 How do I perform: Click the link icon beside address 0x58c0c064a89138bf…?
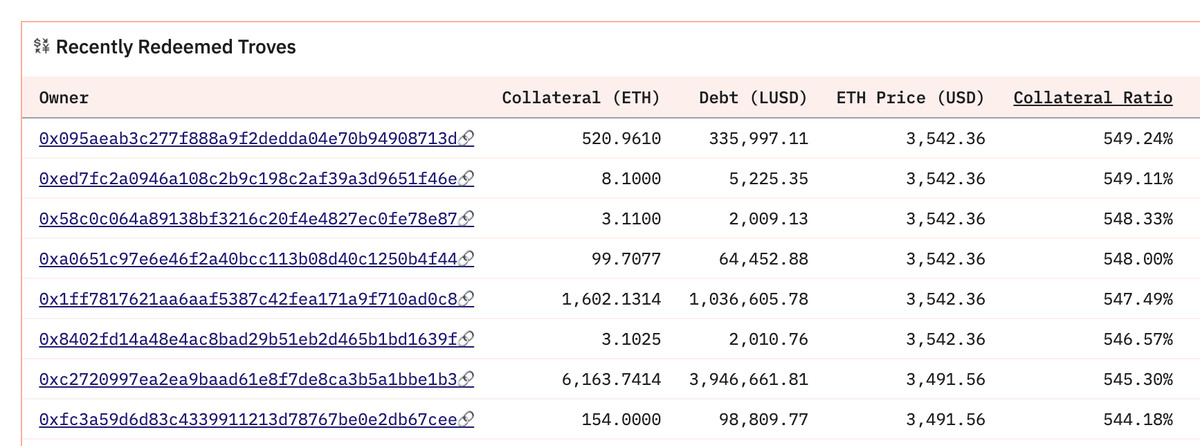(x=466, y=218)
